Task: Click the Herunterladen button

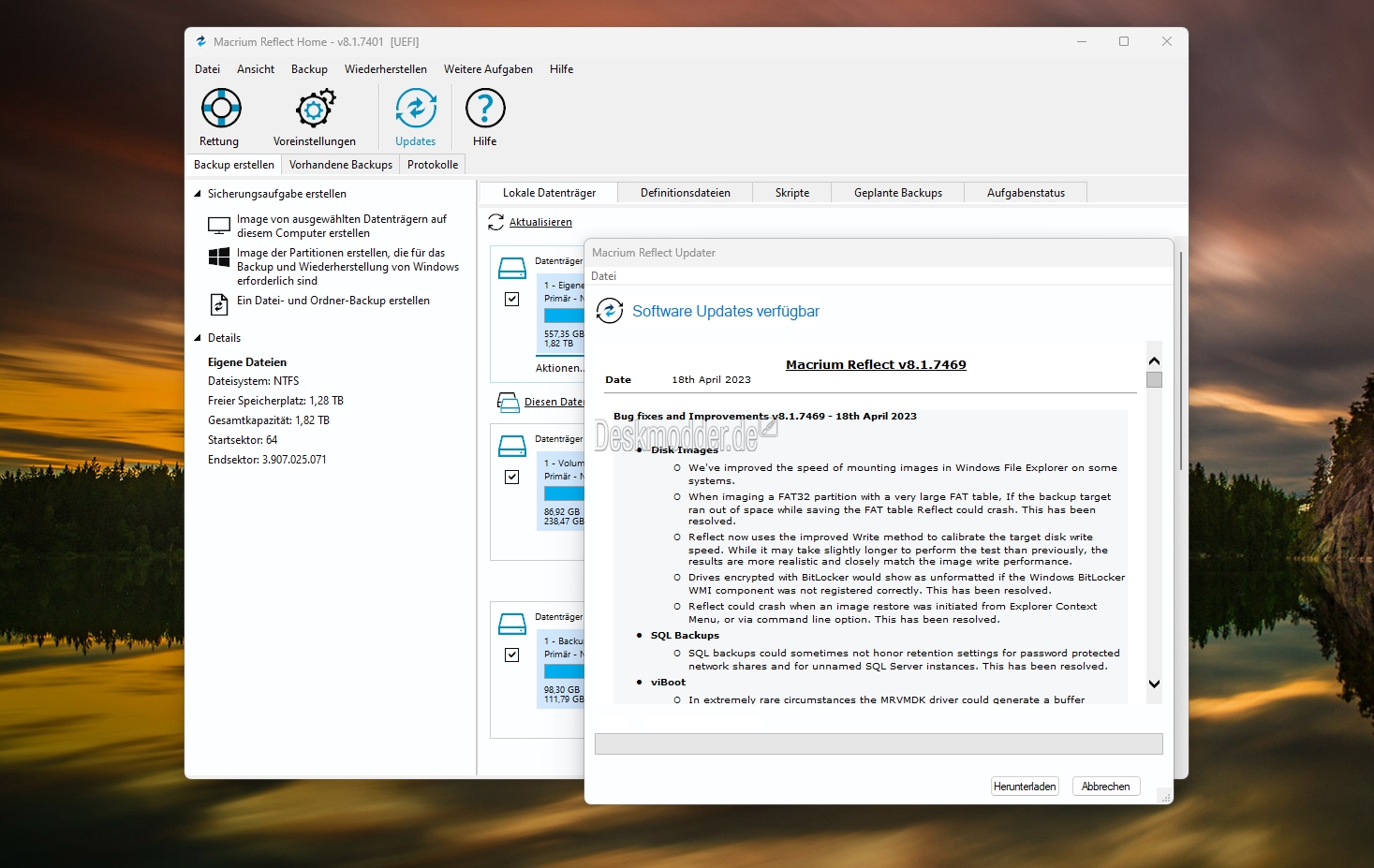Action: tap(1025, 787)
